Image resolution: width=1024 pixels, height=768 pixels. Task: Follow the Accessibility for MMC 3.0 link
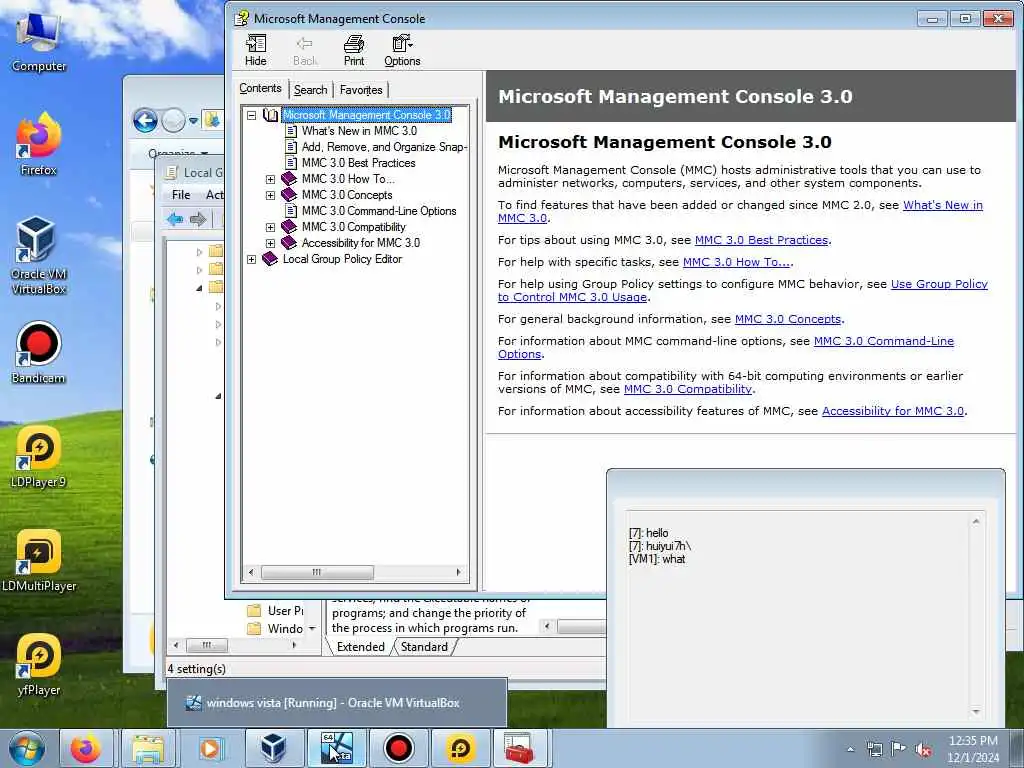[893, 411]
